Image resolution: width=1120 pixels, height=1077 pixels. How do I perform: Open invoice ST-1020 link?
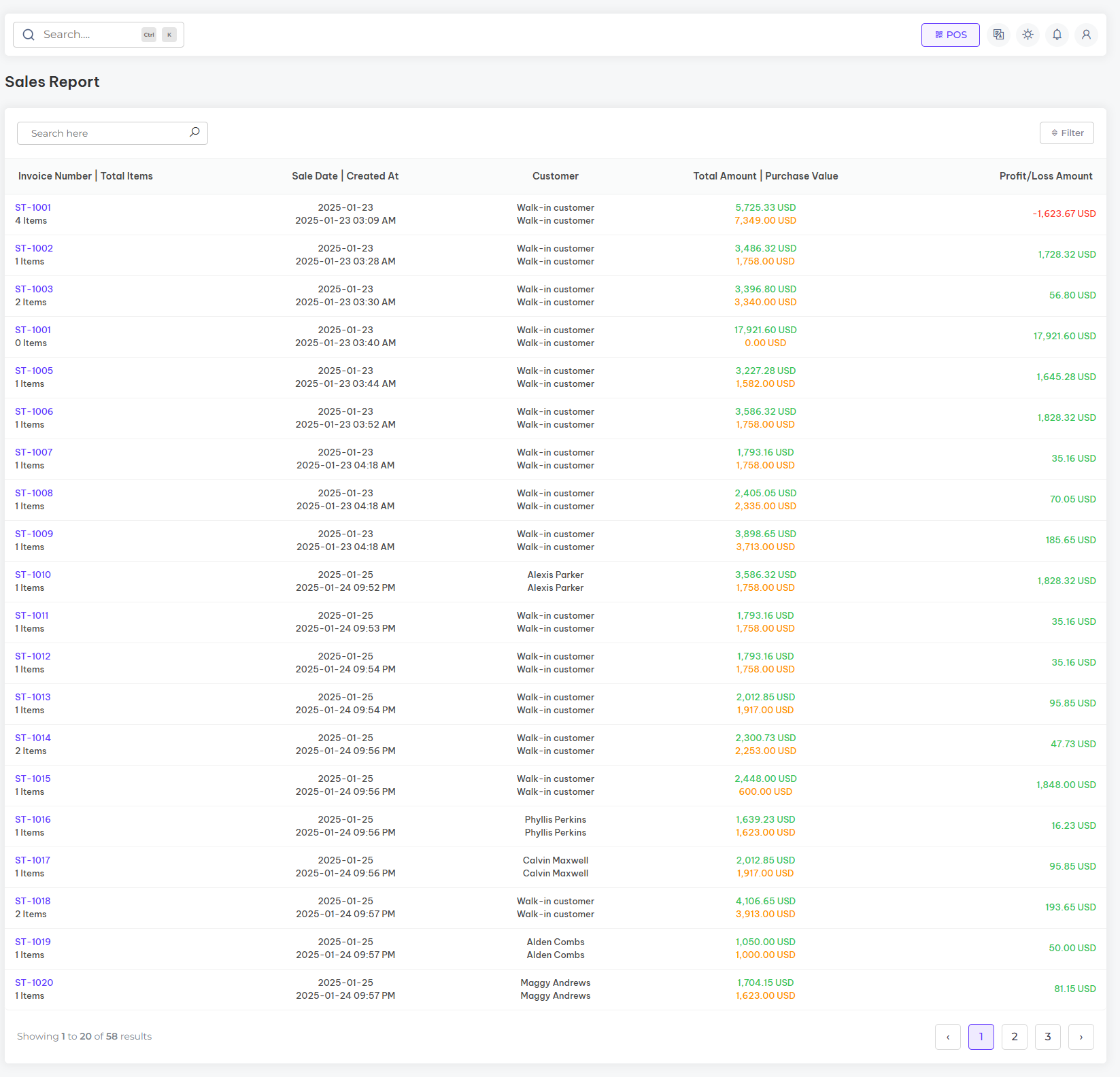[34, 982]
